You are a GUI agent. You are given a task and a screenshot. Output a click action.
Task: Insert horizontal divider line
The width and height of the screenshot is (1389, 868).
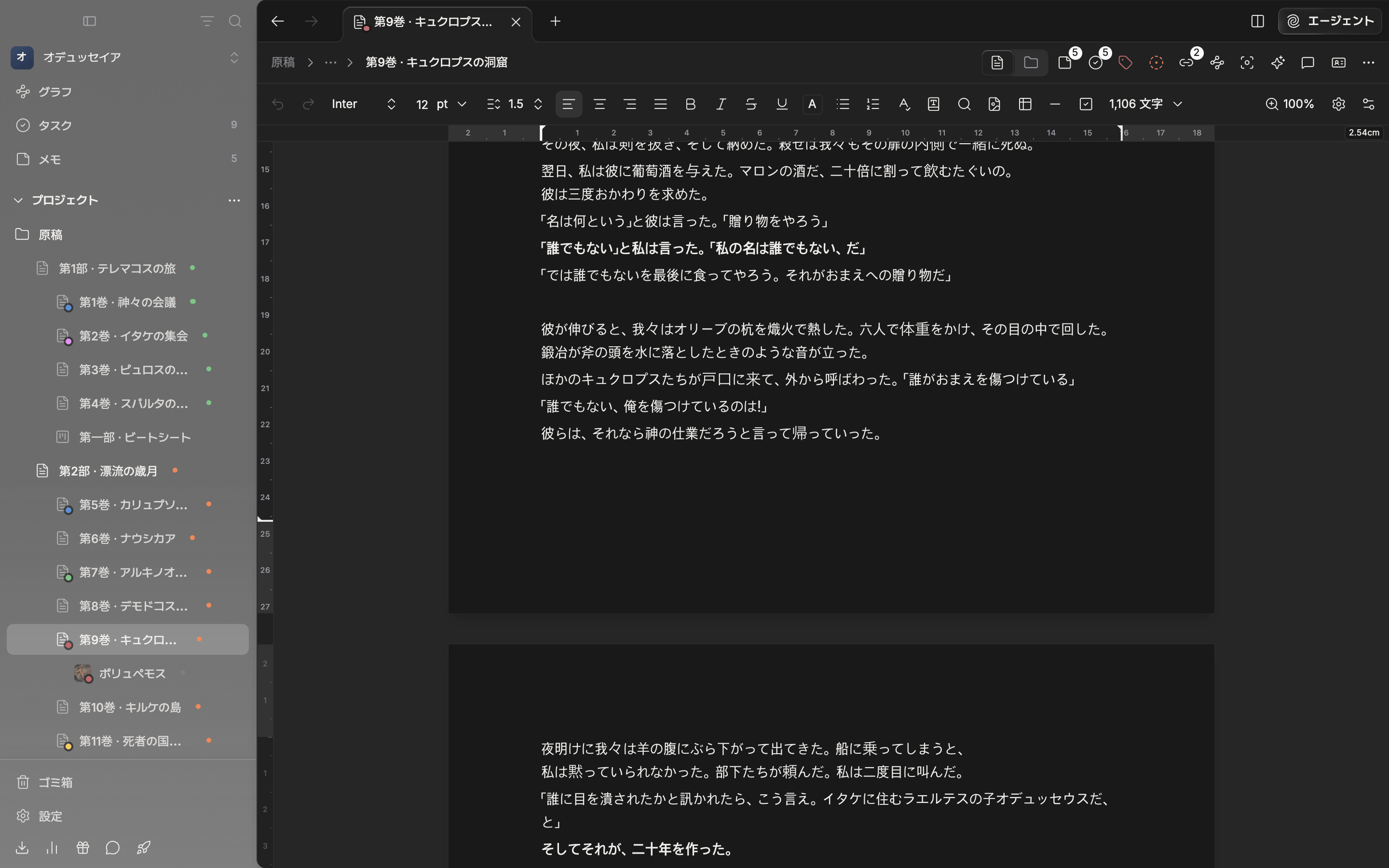[x=1055, y=104]
